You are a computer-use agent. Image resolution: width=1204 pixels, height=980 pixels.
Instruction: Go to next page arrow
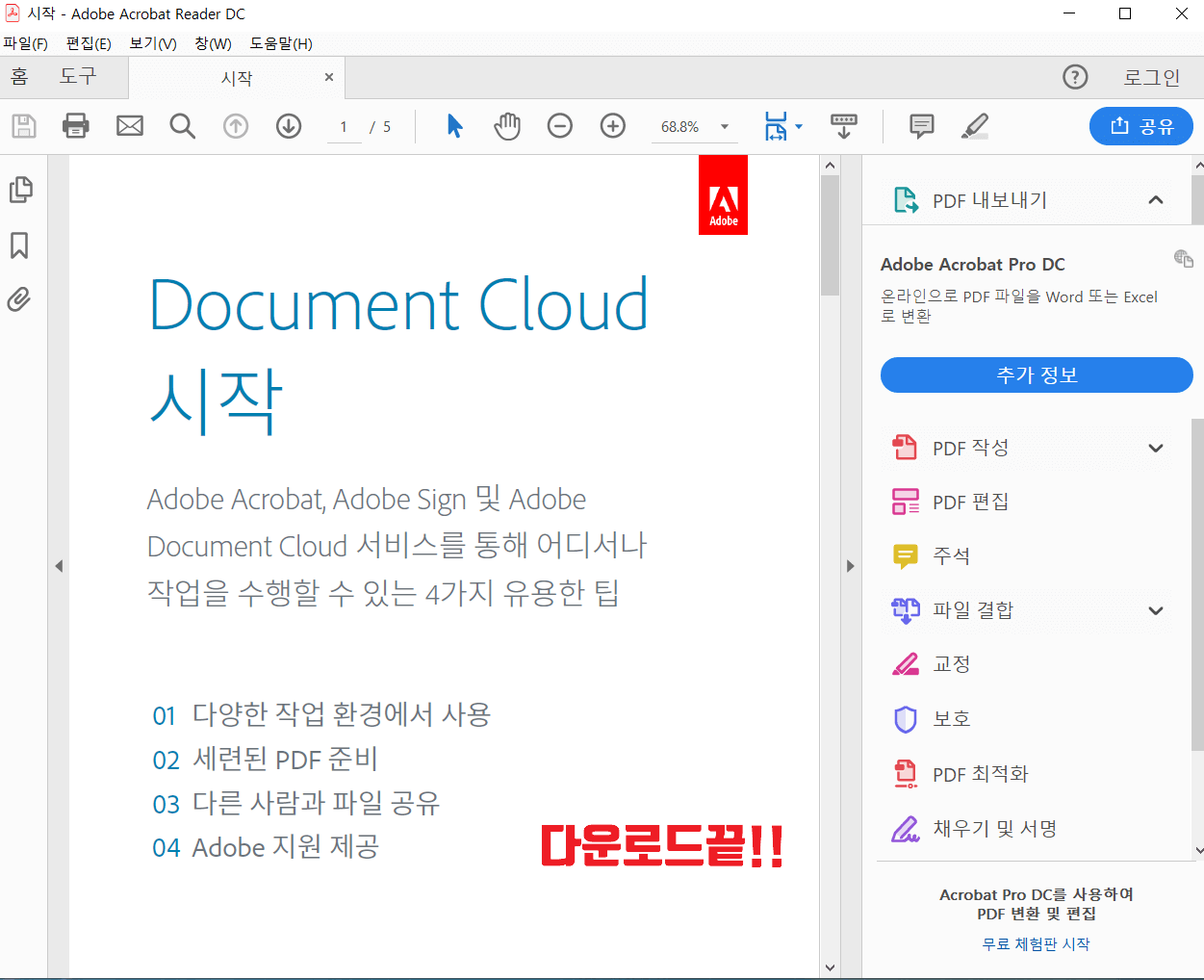289,126
